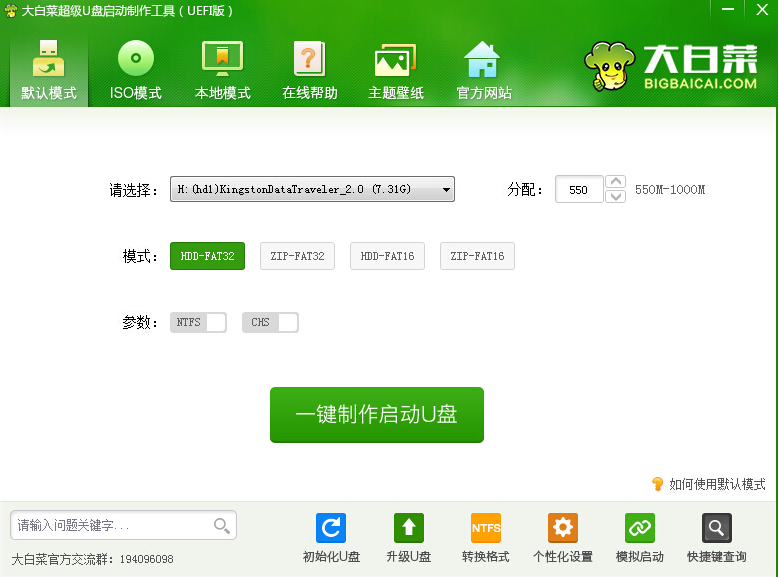Image resolution: width=779 pixels, height=577 pixels.
Task: Increase allocation size with up arrow
Action: tap(616, 182)
